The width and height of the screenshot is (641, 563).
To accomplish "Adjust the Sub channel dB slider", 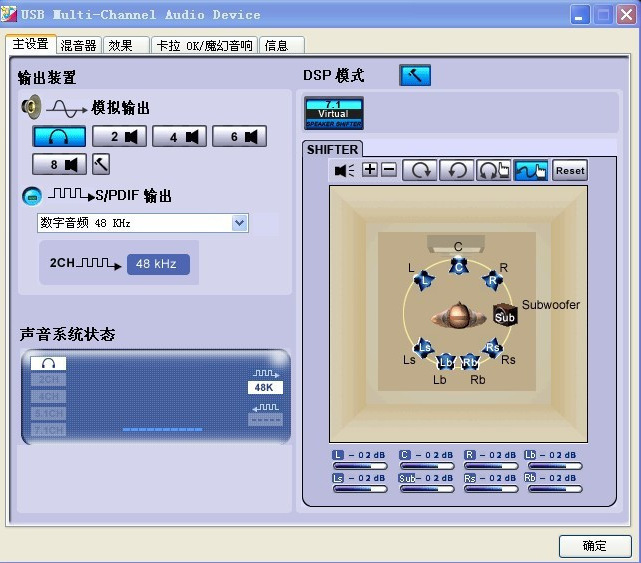I will click(427, 489).
